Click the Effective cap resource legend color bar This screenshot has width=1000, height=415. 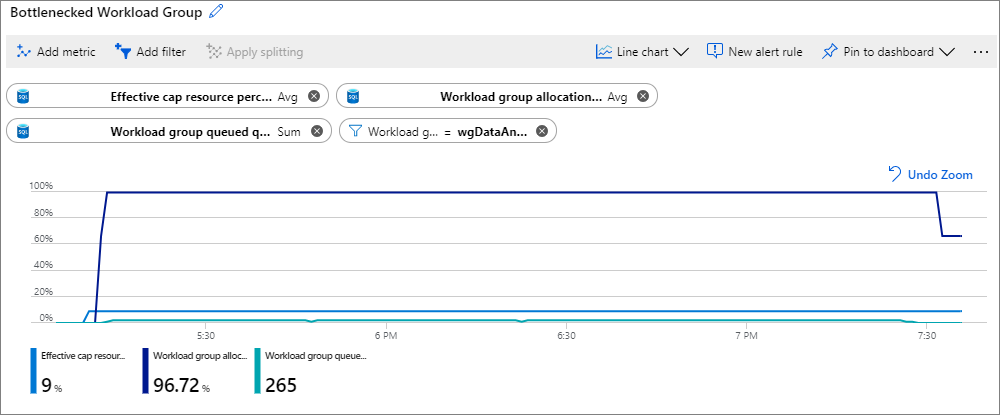pos(33,372)
